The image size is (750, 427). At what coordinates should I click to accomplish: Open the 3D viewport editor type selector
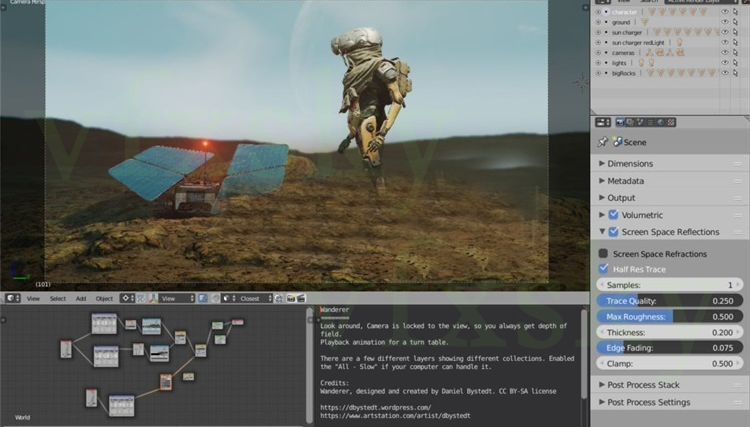click(12, 298)
